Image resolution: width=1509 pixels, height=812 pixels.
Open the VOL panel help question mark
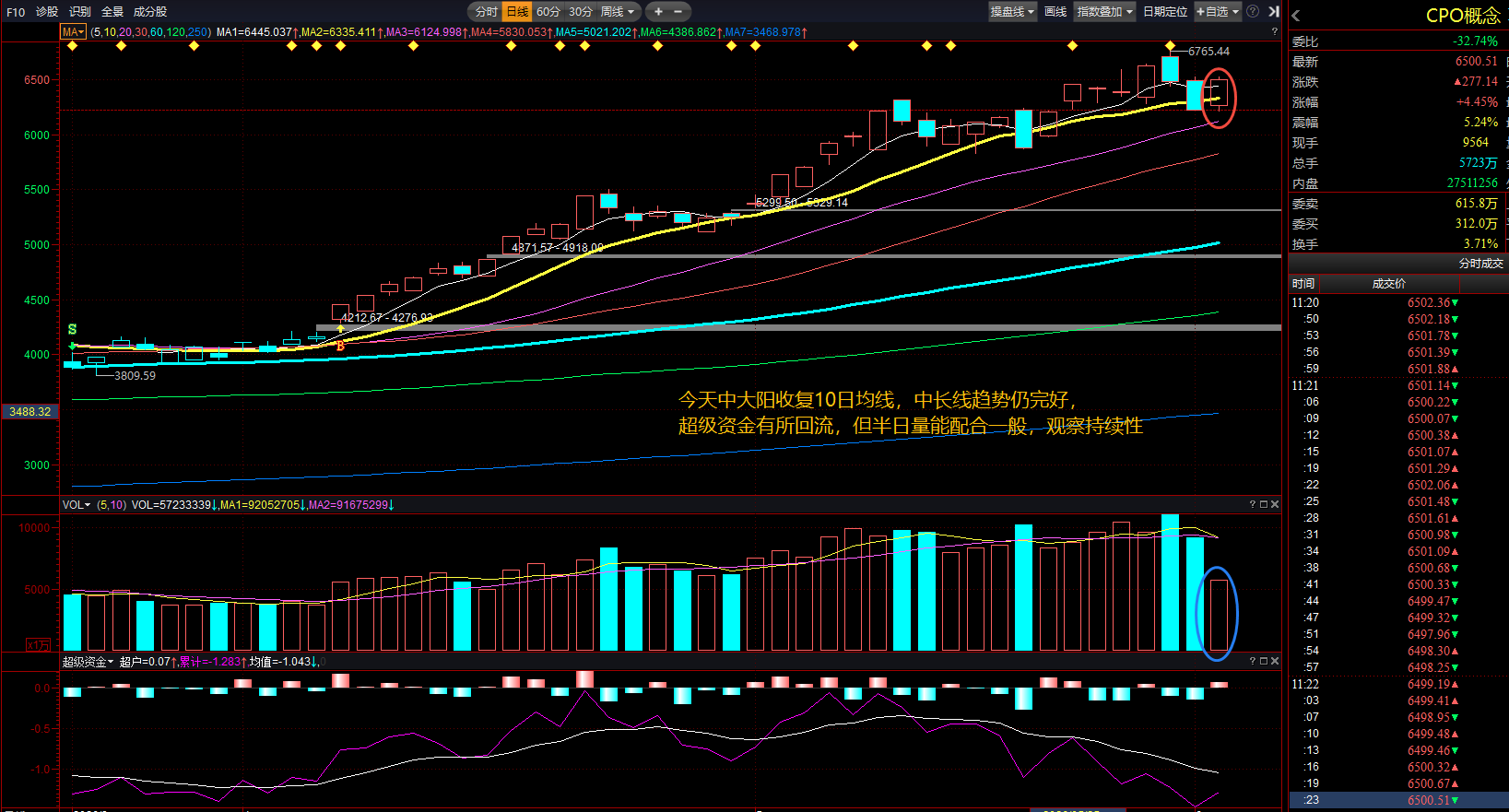click(1253, 505)
